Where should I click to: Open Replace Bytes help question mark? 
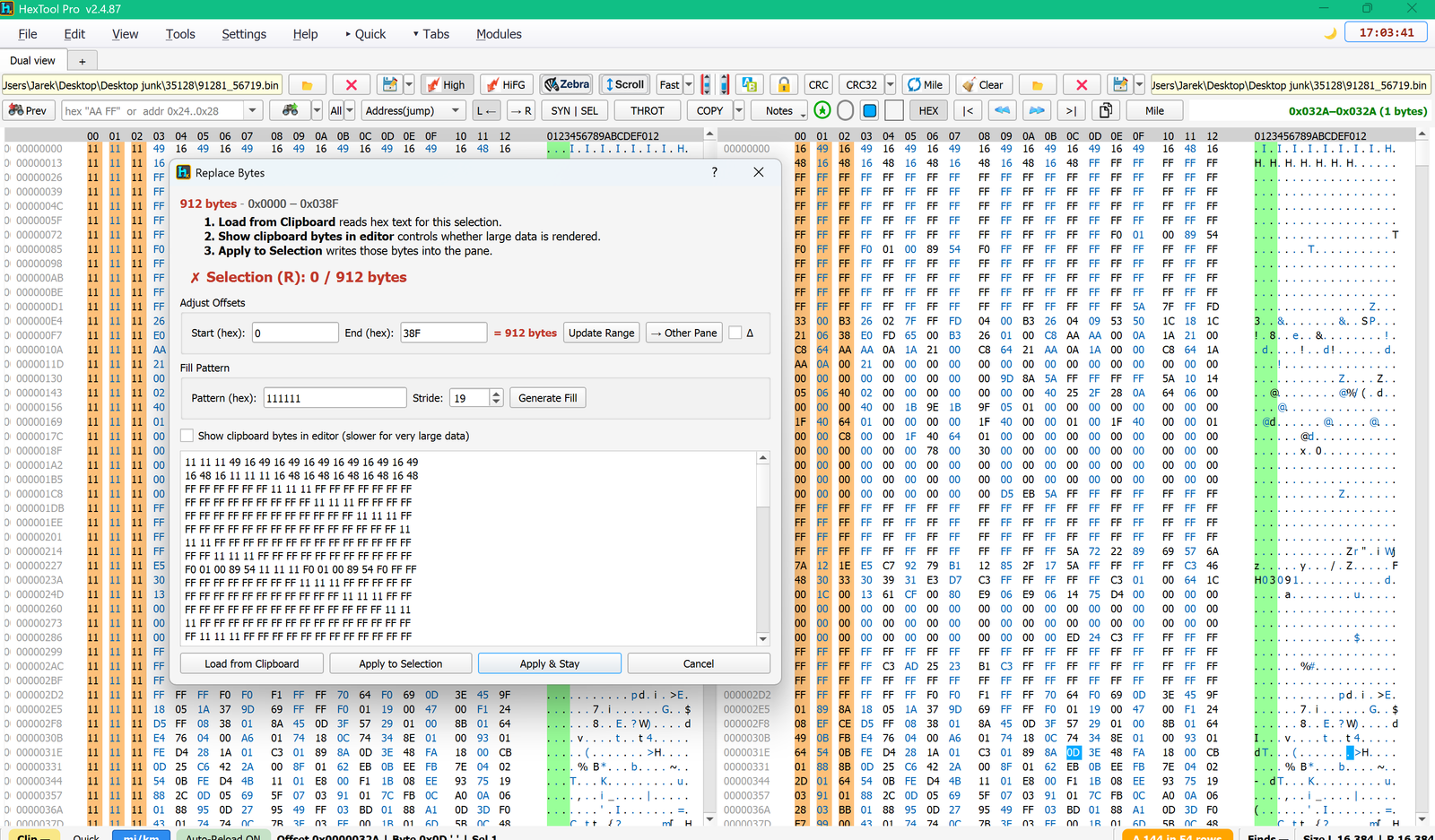tap(714, 172)
